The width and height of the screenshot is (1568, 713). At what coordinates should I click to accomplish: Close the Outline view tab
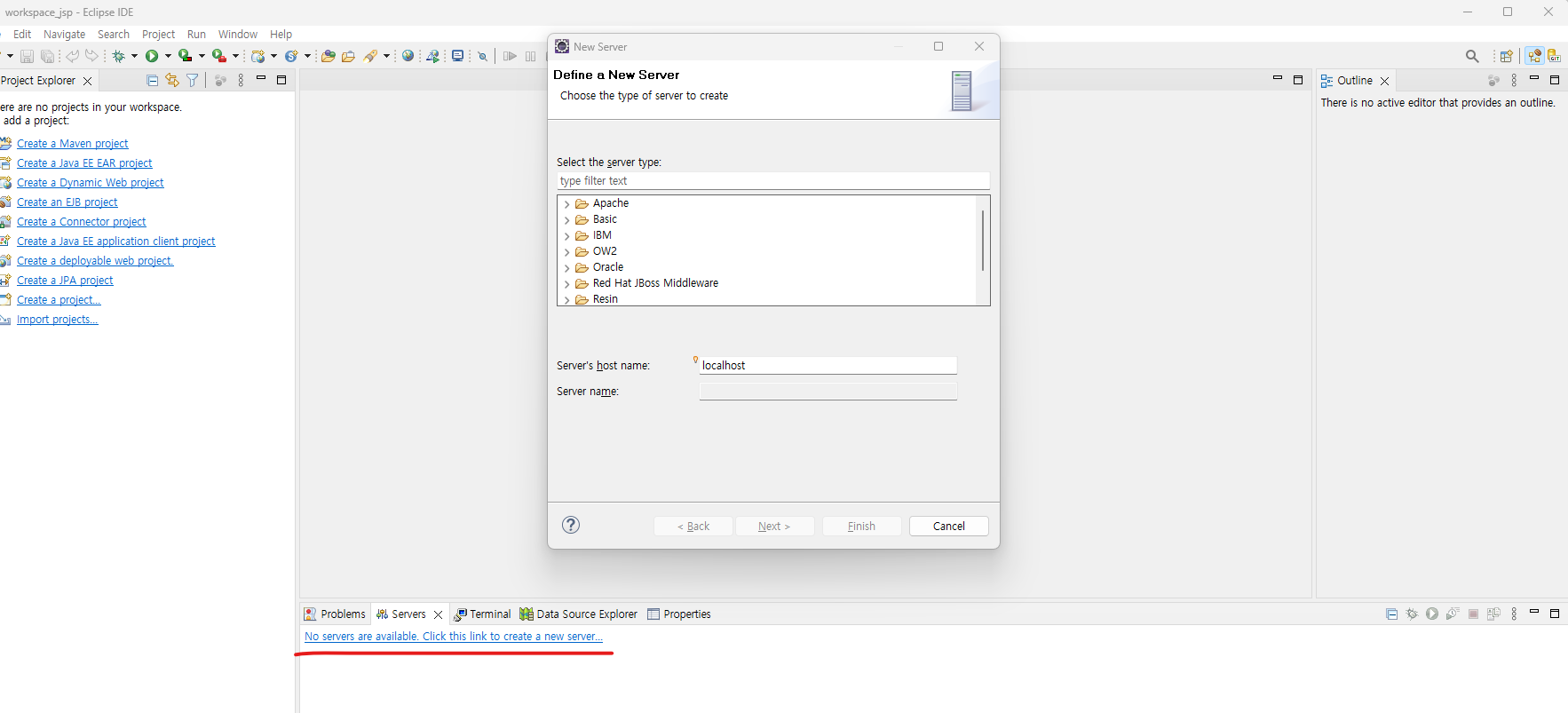[1384, 81]
